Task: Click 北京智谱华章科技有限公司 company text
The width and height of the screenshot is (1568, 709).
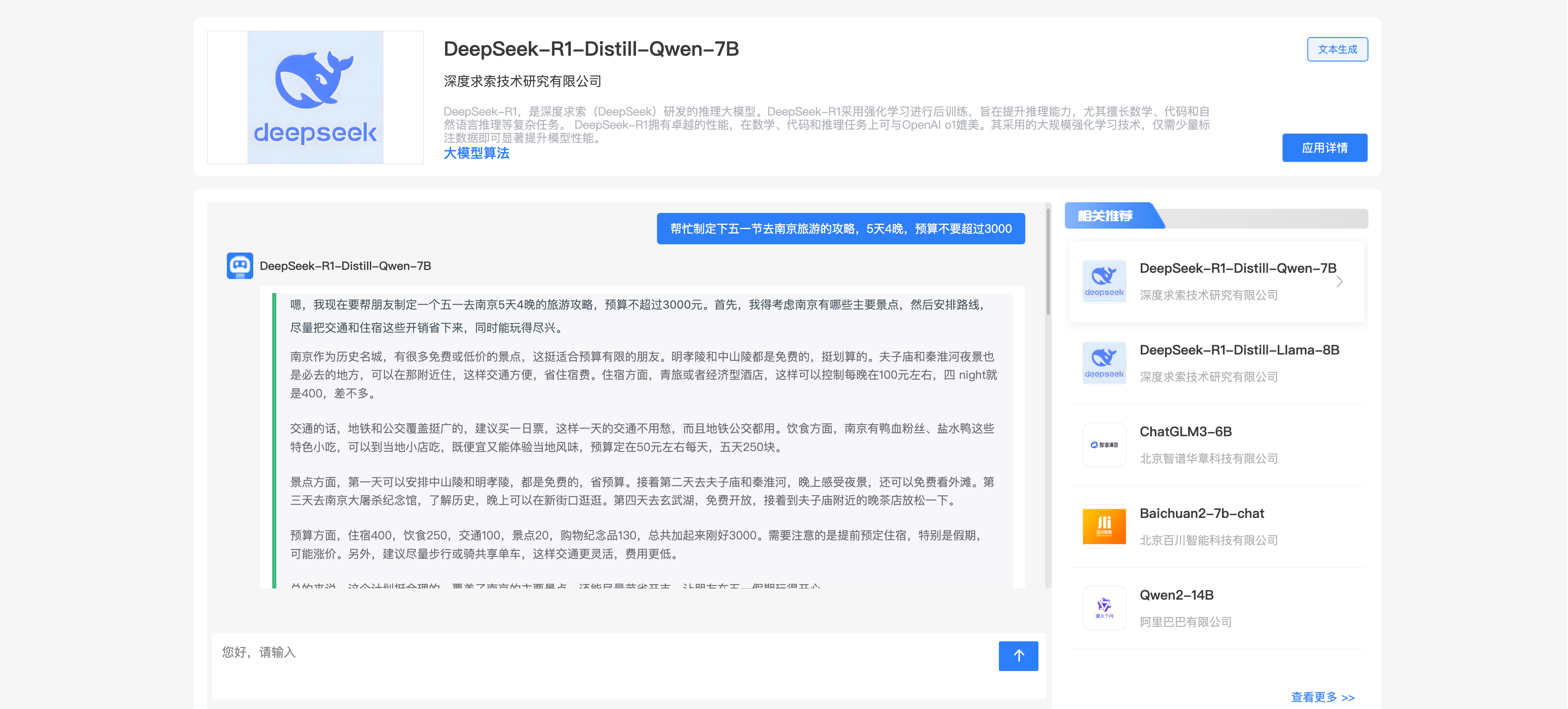Action: coord(1208,458)
